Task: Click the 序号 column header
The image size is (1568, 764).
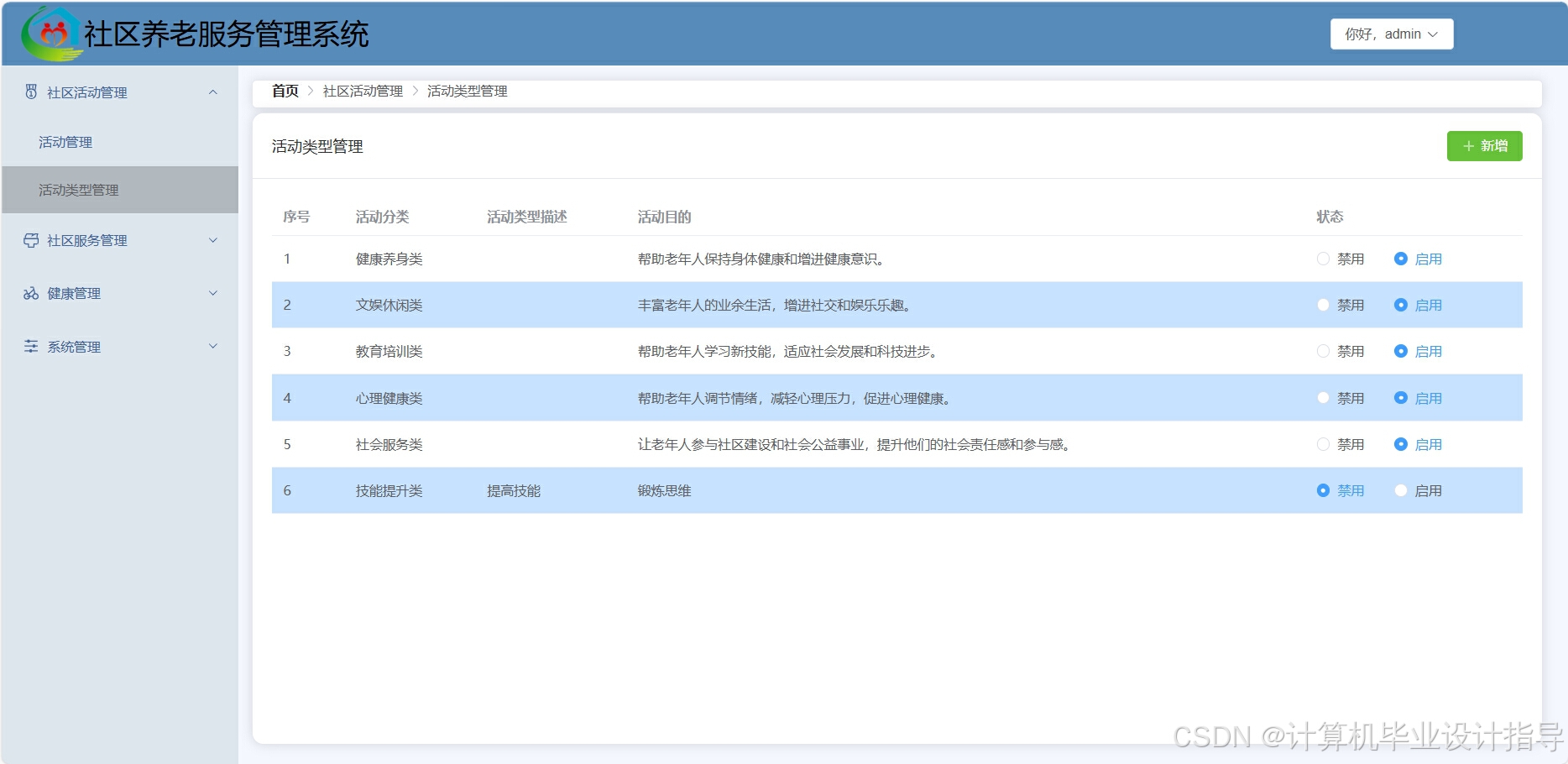Action: [296, 217]
